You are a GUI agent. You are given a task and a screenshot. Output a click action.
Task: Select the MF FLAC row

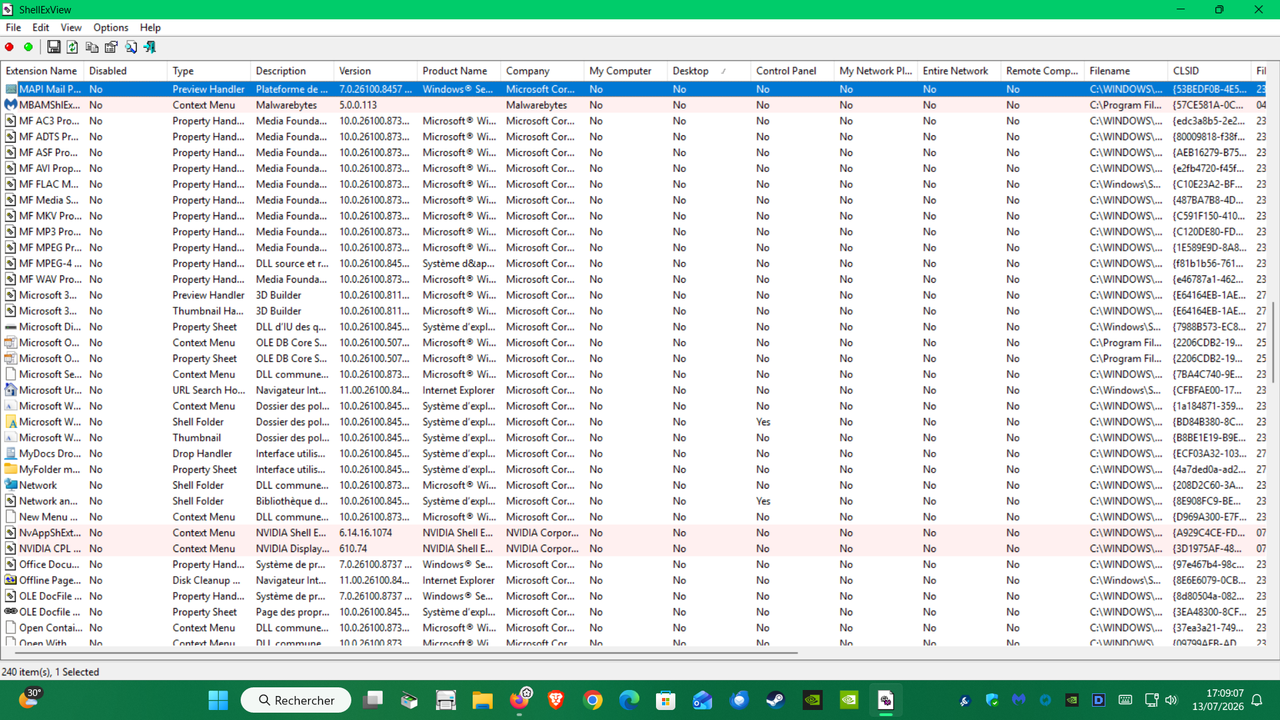[x=635, y=184]
